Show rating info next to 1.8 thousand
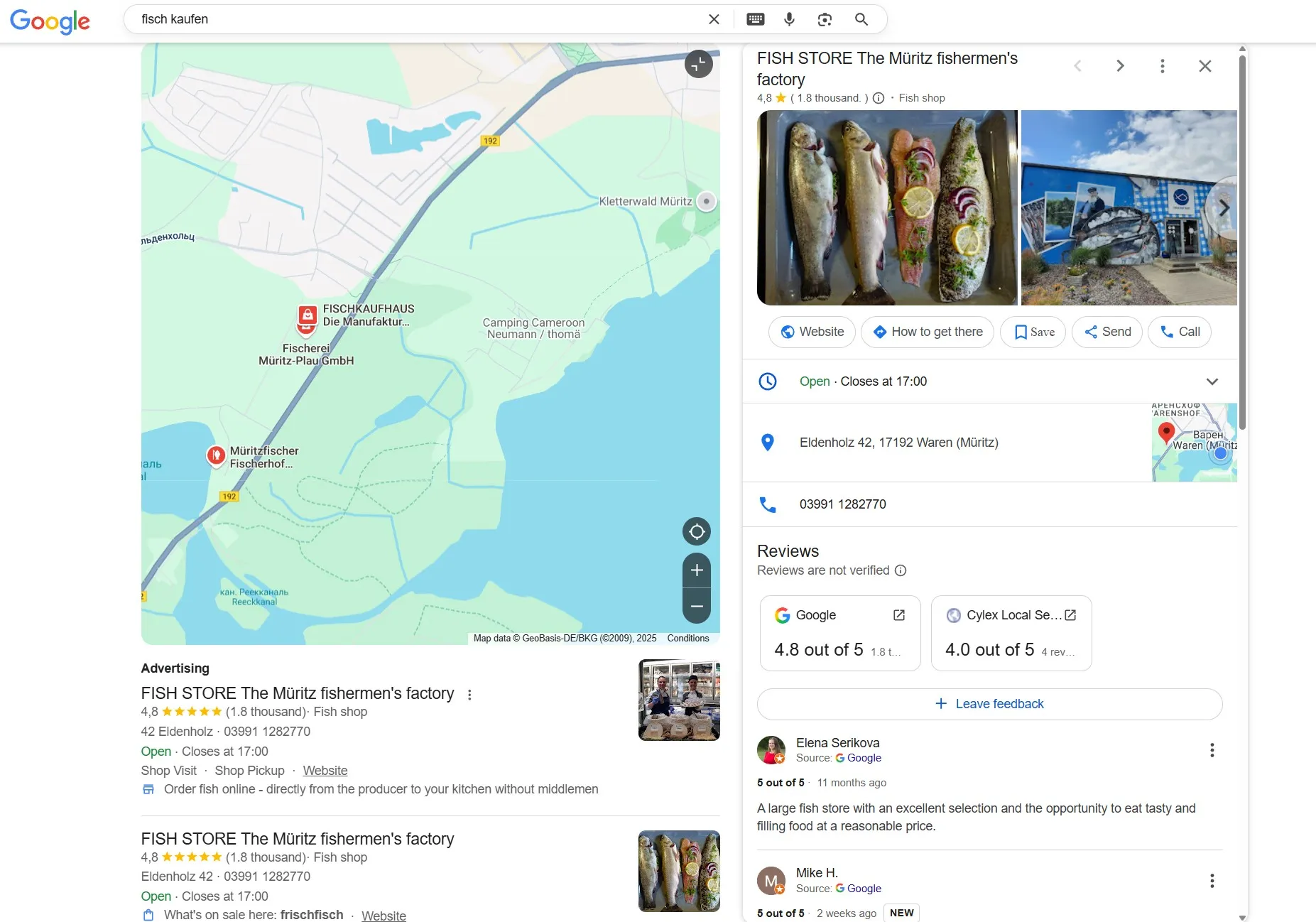1316x922 pixels. click(879, 98)
